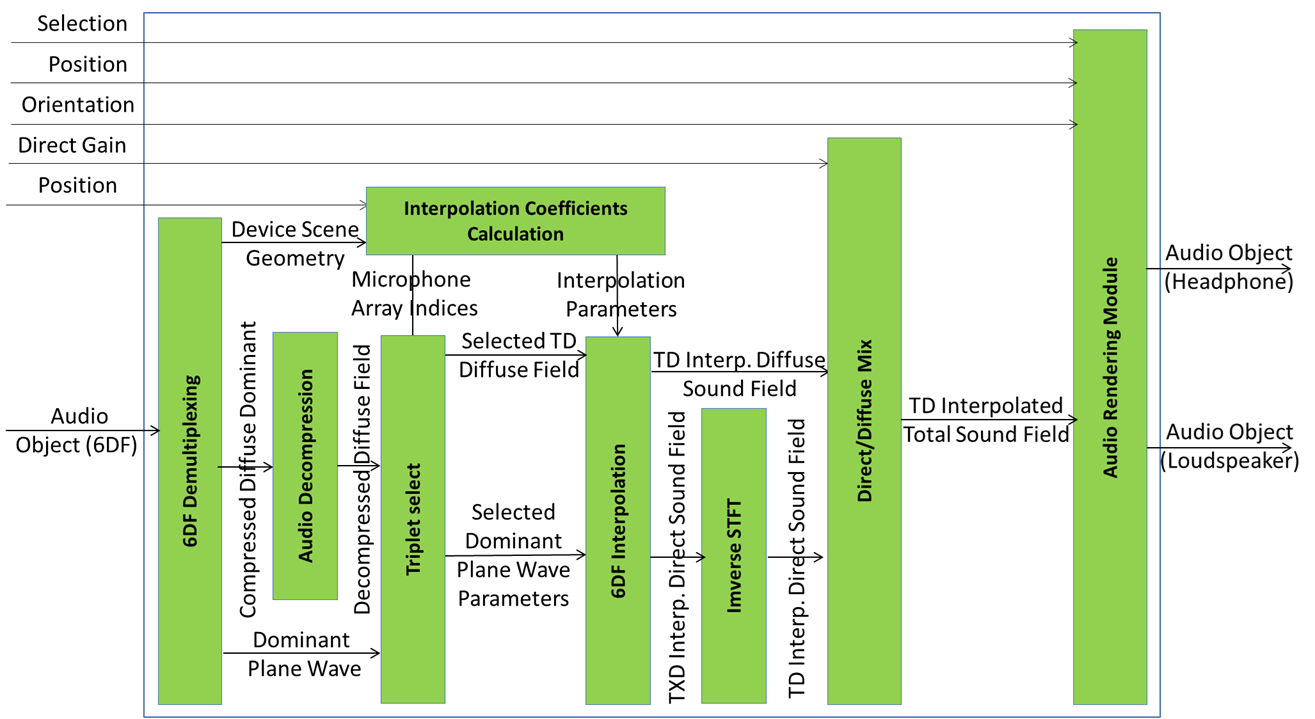
Task: Select the Audio Decompression block
Action: tap(305, 466)
